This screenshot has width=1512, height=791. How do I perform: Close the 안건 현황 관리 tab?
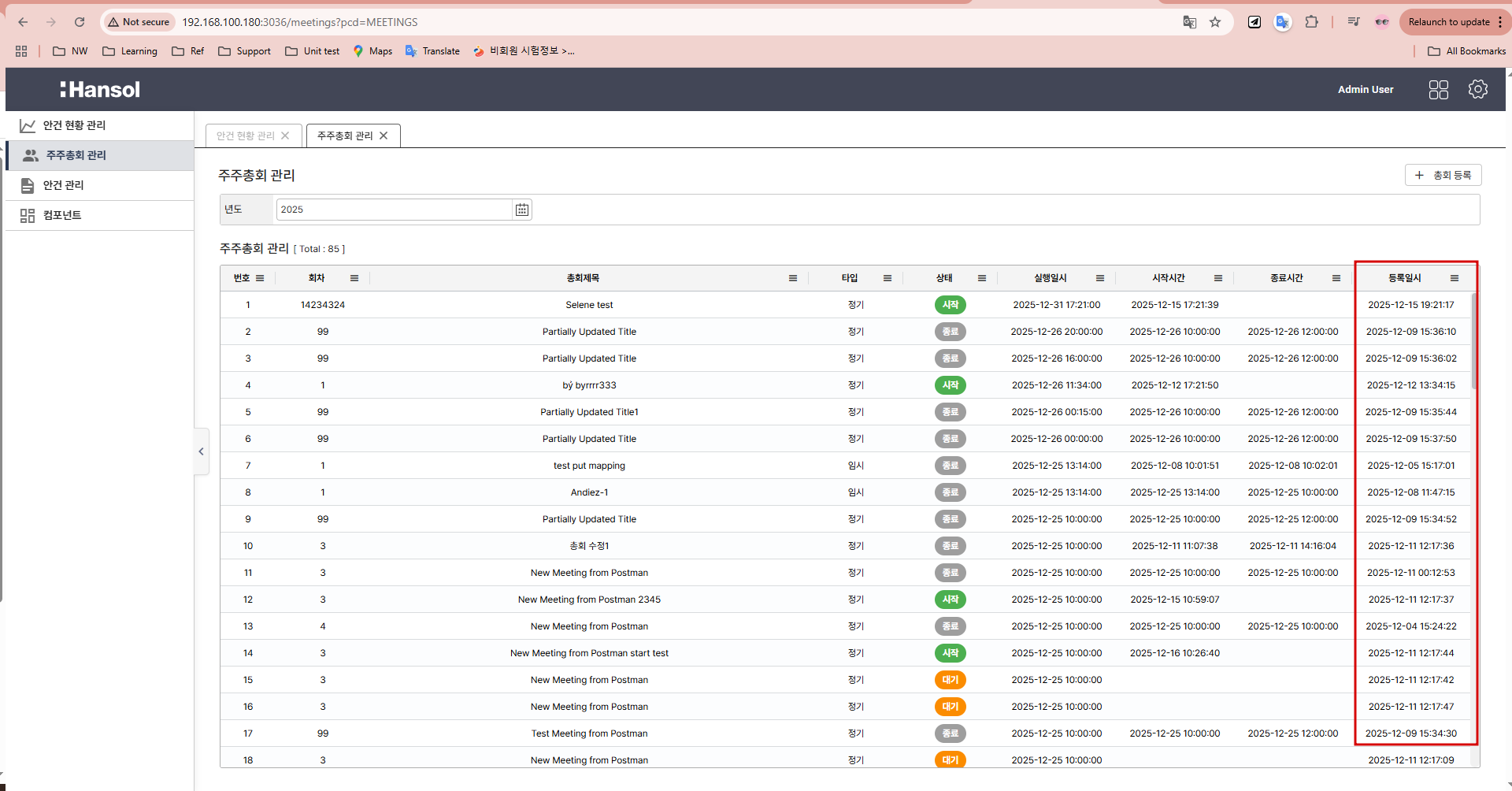click(x=285, y=136)
